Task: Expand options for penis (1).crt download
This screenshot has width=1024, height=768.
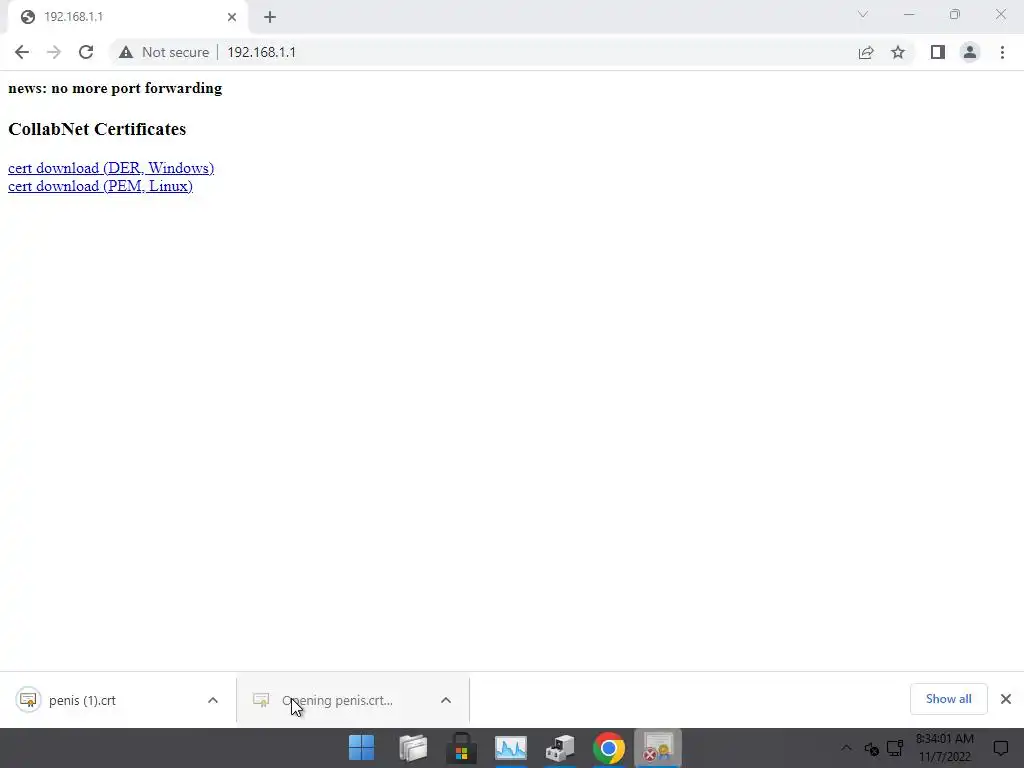Action: click(x=213, y=700)
